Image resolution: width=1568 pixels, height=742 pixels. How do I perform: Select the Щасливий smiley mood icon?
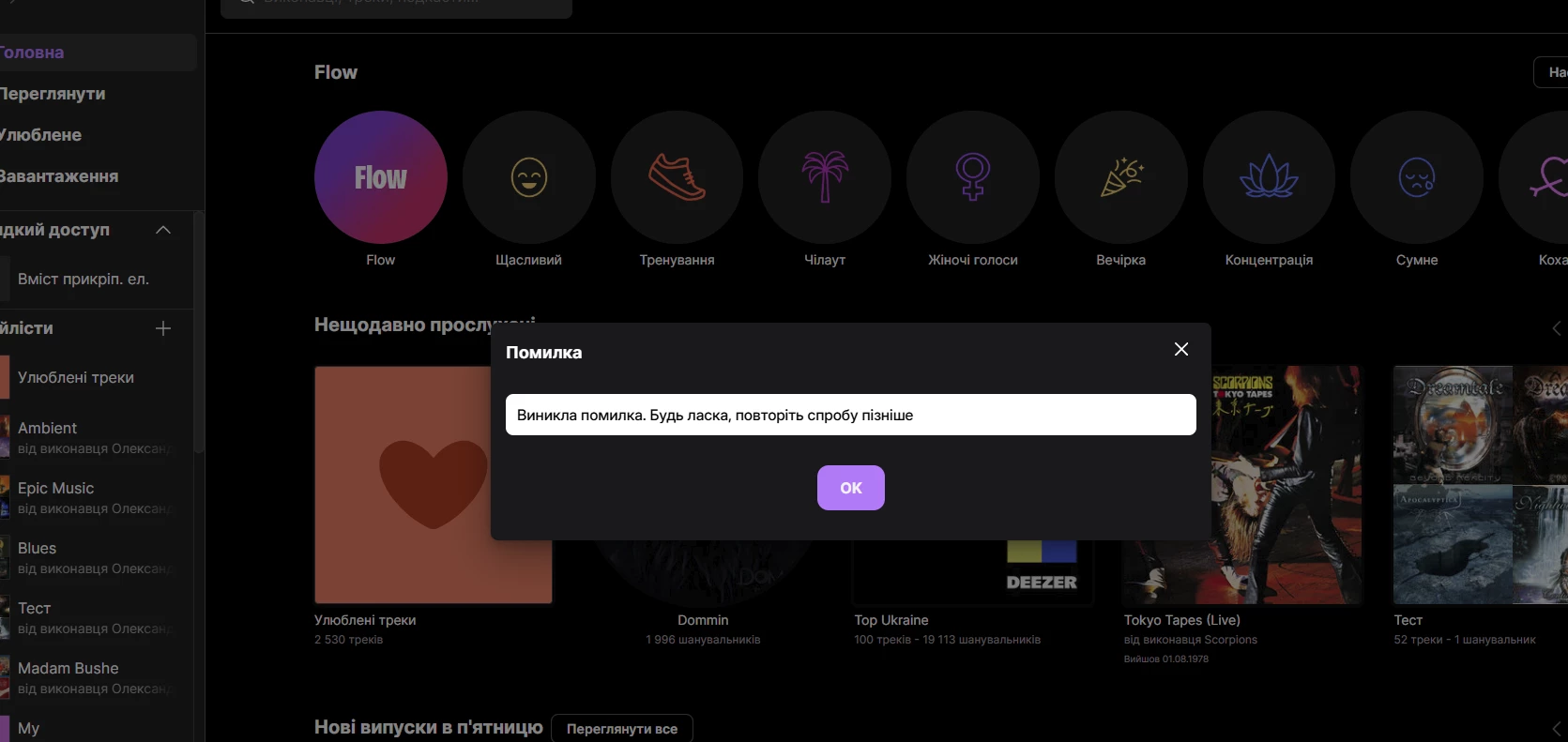tap(529, 177)
